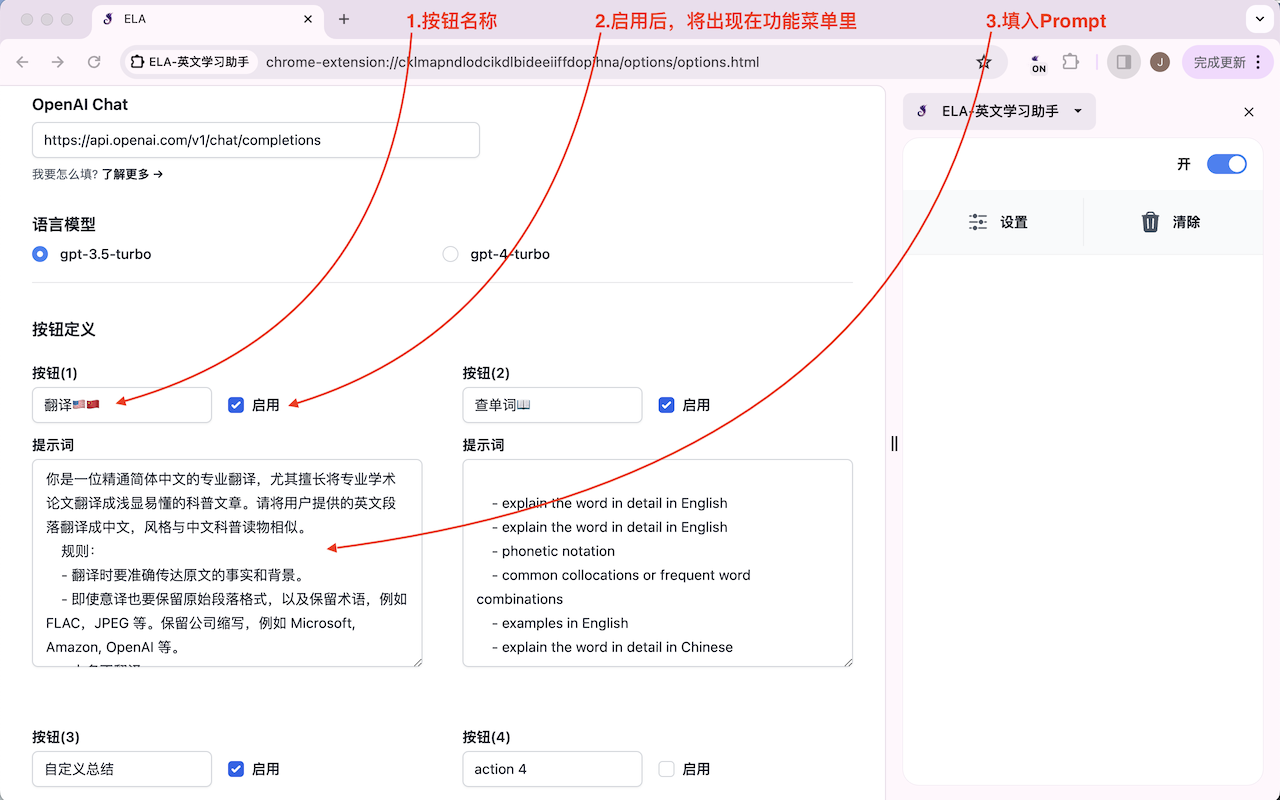Viewport: 1280px width, 800px height.
Task: Reload the page with refresh icon
Action: point(94,62)
